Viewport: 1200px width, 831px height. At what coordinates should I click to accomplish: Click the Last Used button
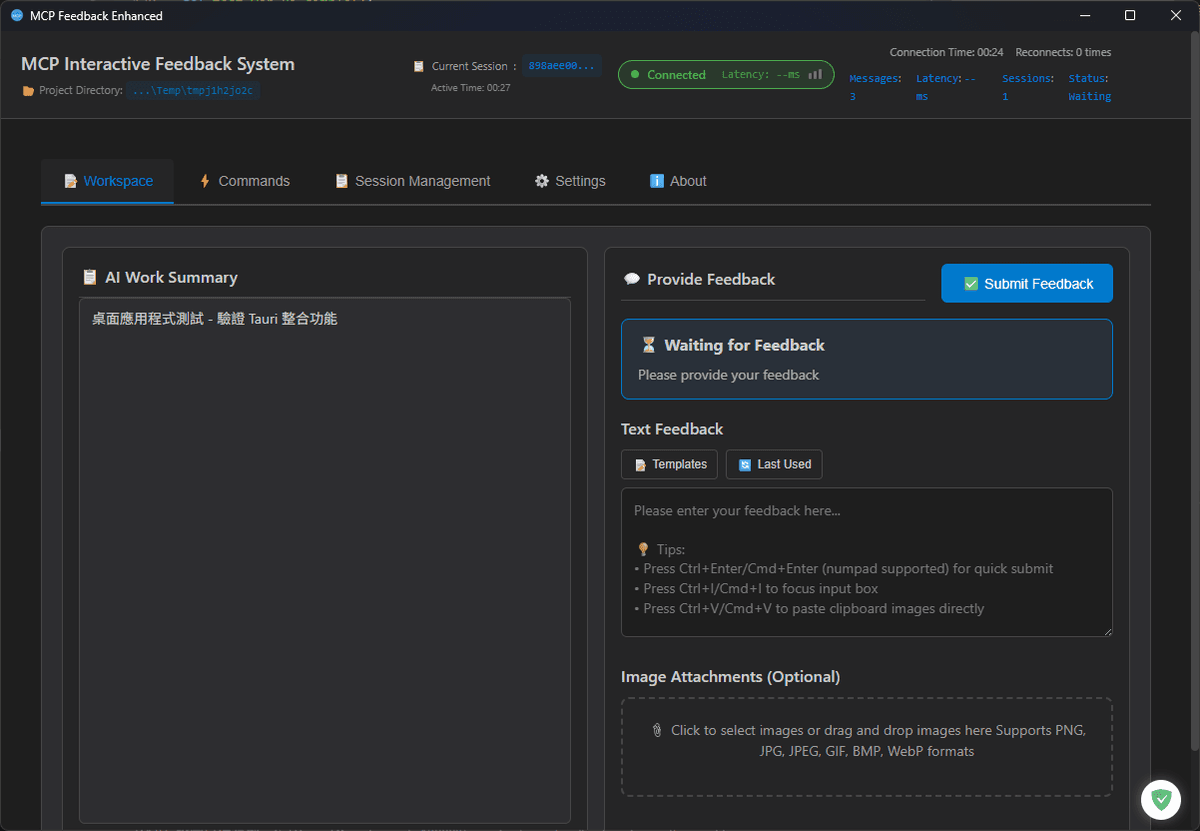[x=774, y=464]
